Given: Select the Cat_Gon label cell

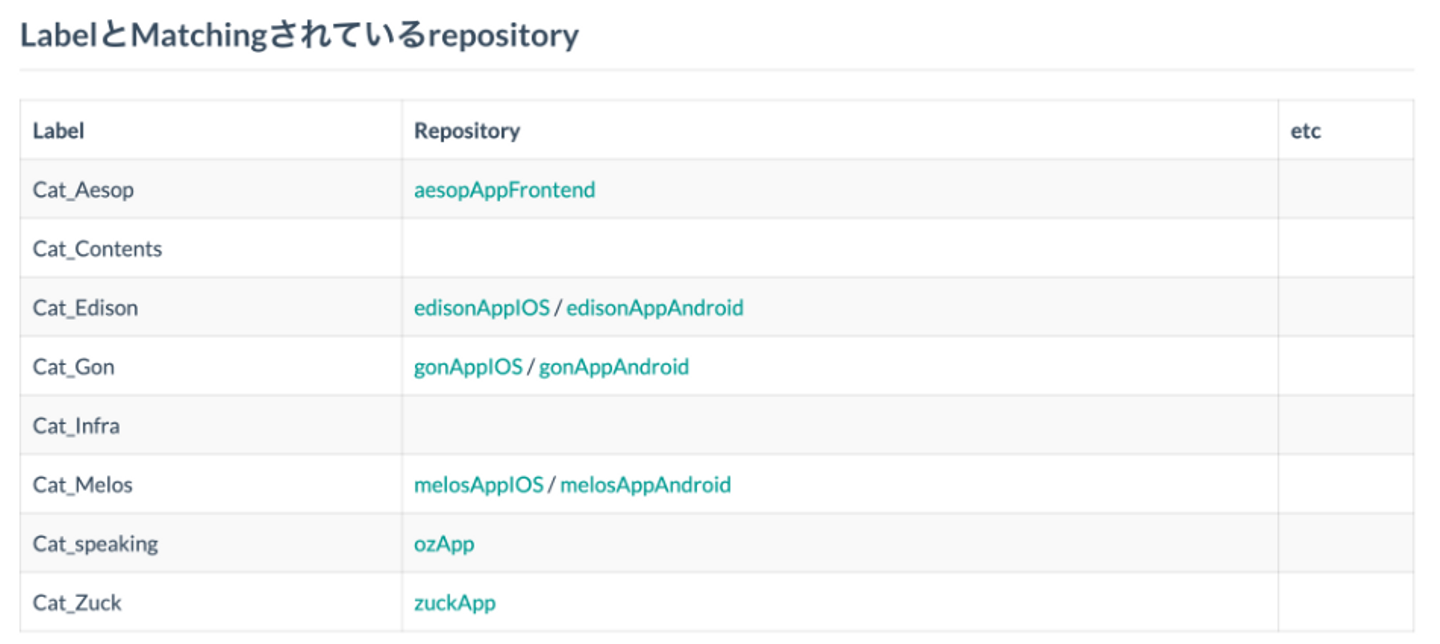Looking at the screenshot, I should click(x=73, y=367).
